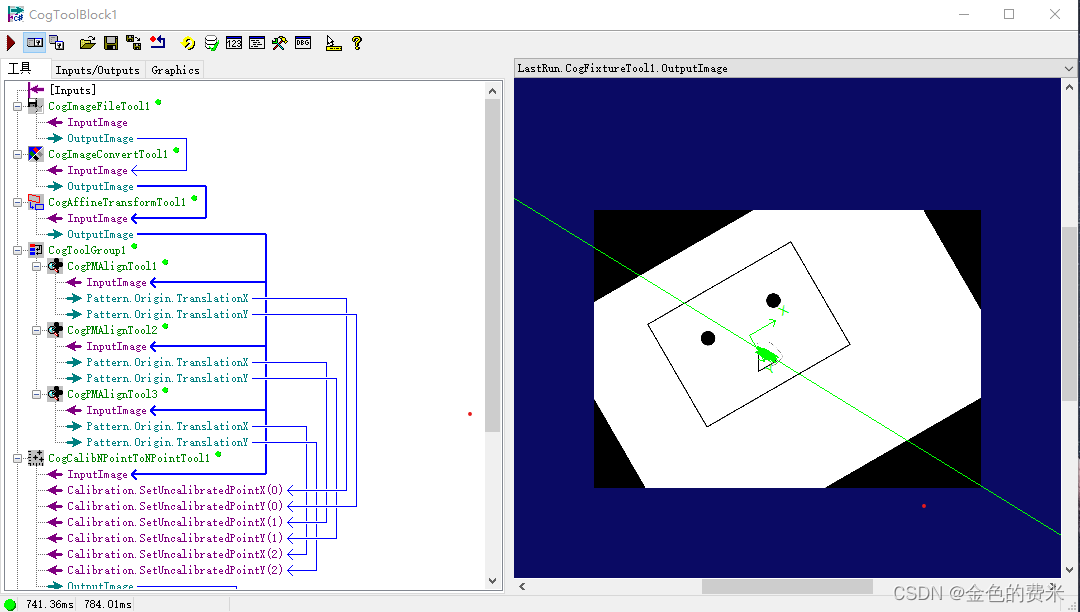The width and height of the screenshot is (1080, 612).
Task: Collapse the CogToolGroup1 node
Action: (x=18, y=251)
